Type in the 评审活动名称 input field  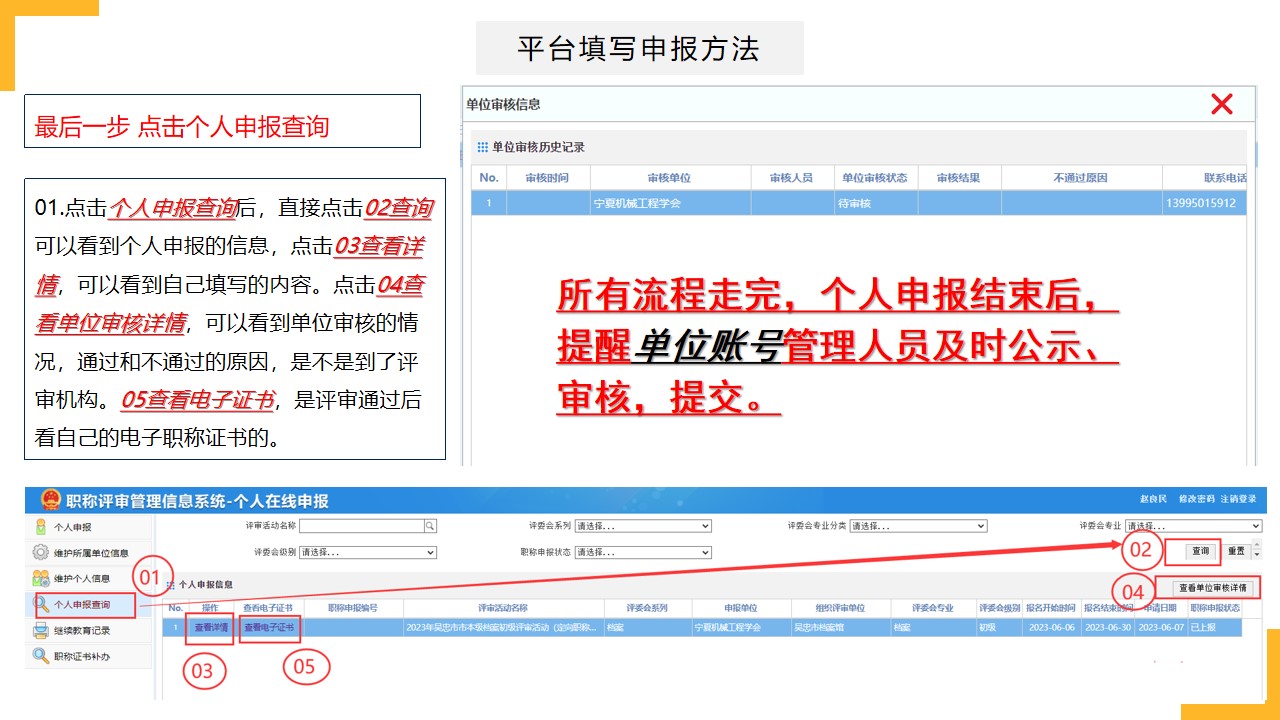(x=361, y=526)
